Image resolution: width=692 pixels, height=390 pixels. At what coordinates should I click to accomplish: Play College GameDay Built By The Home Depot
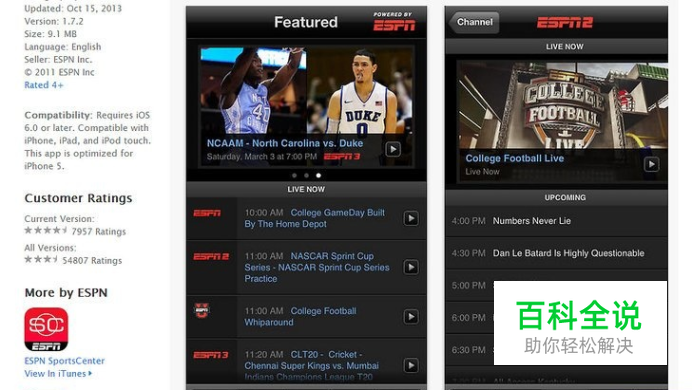(x=411, y=218)
